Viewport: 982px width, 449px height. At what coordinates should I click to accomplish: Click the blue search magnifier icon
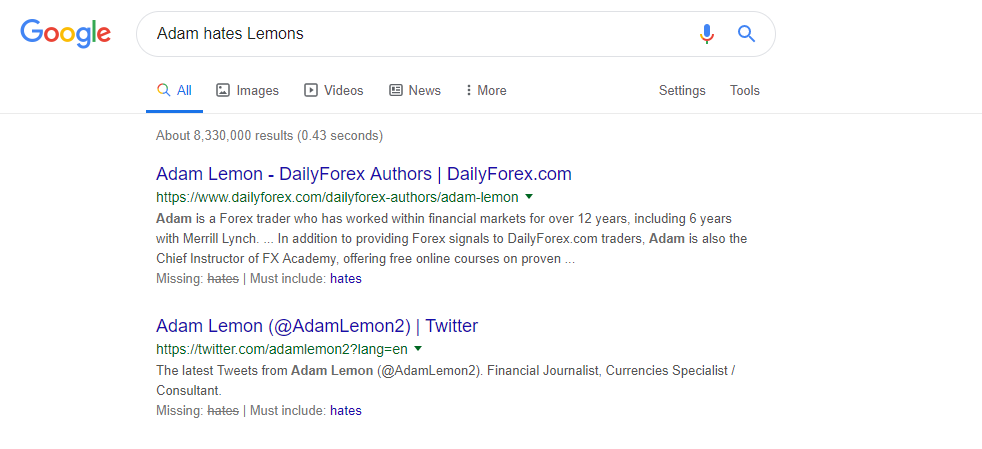[746, 33]
